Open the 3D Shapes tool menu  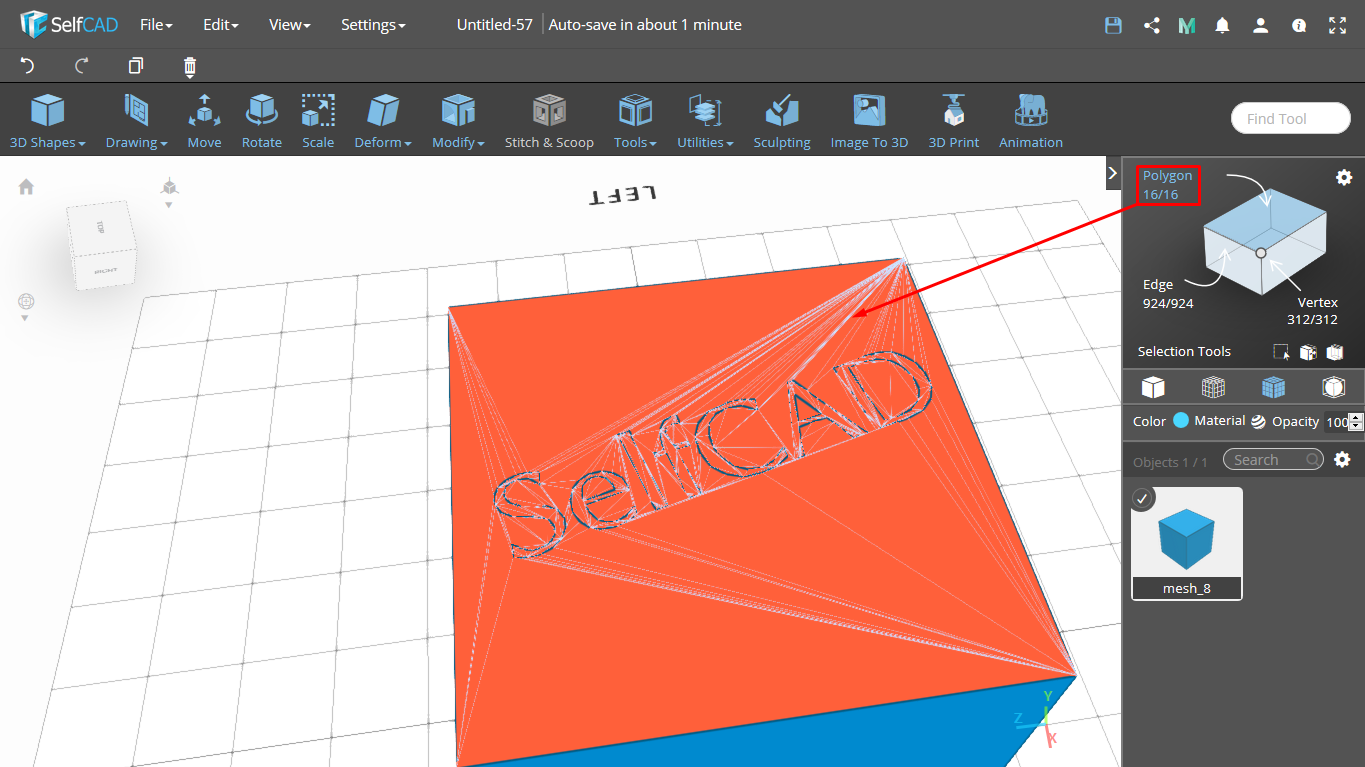(x=47, y=121)
